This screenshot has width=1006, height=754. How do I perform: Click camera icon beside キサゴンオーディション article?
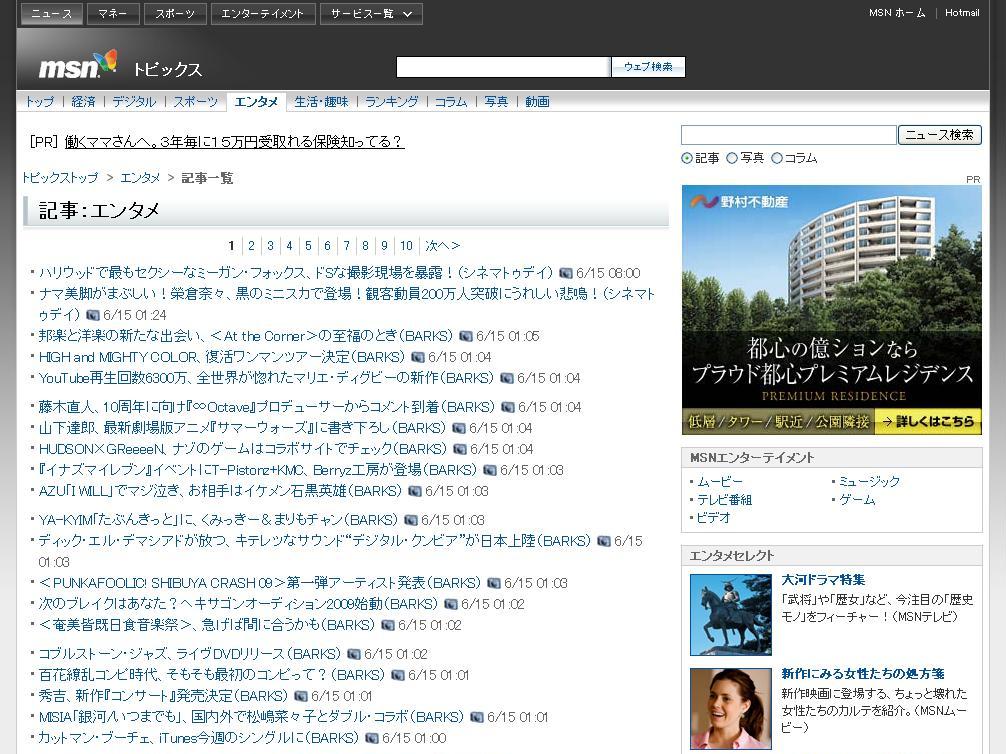pos(451,604)
